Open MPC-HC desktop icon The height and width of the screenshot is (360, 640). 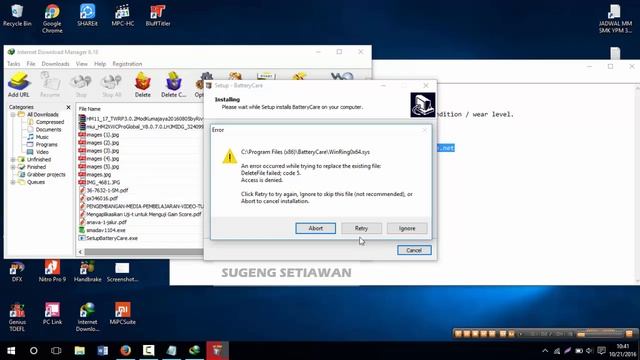(x=122, y=16)
